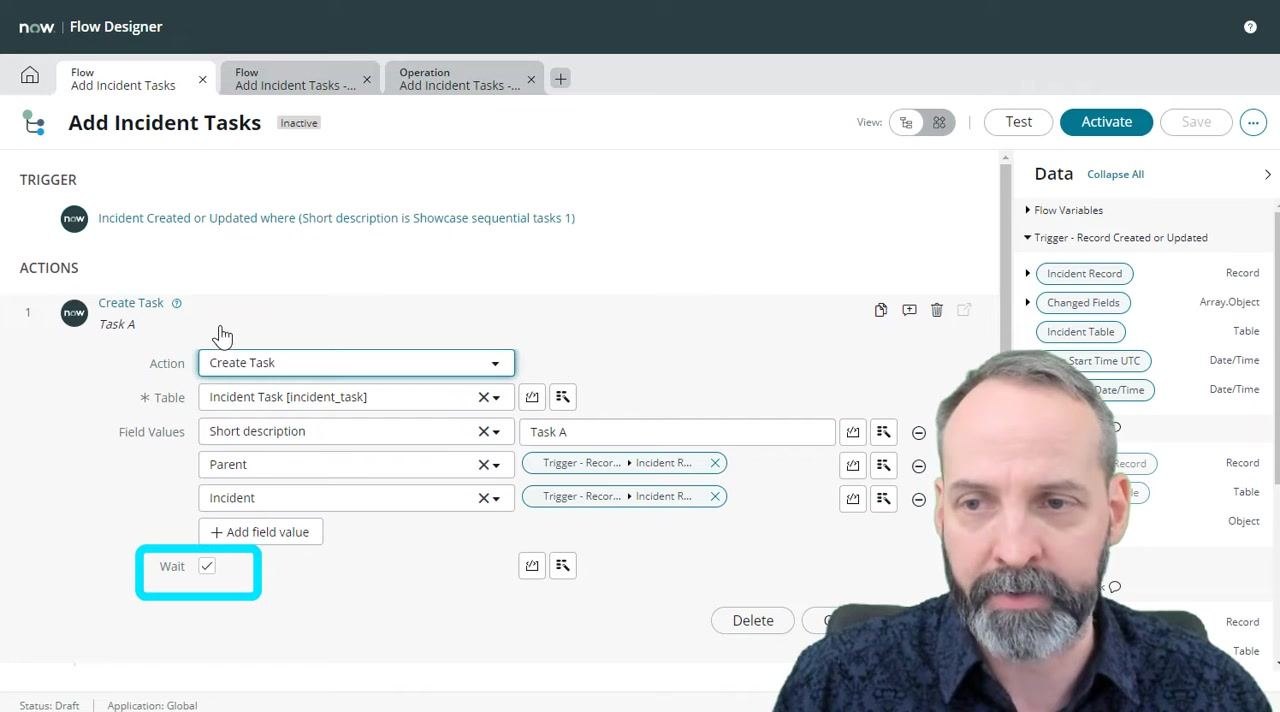Select the Incident Record pill
This screenshot has height=712, width=1280.
(1084, 273)
